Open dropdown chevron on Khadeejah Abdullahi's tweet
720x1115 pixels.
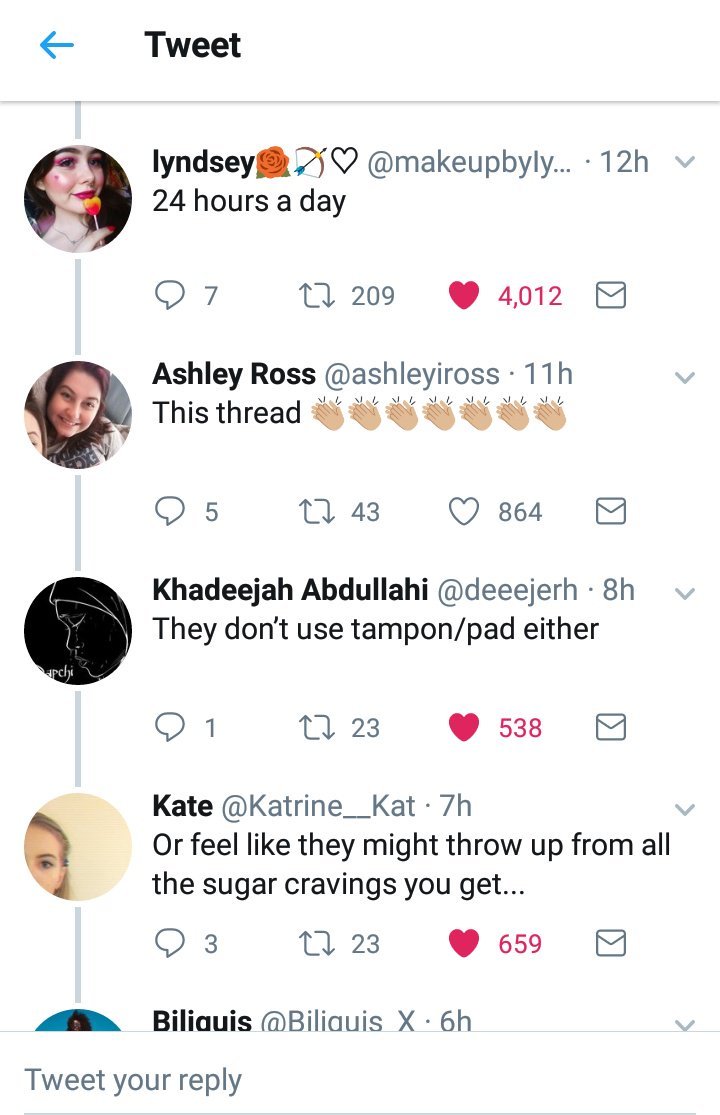coord(685,594)
